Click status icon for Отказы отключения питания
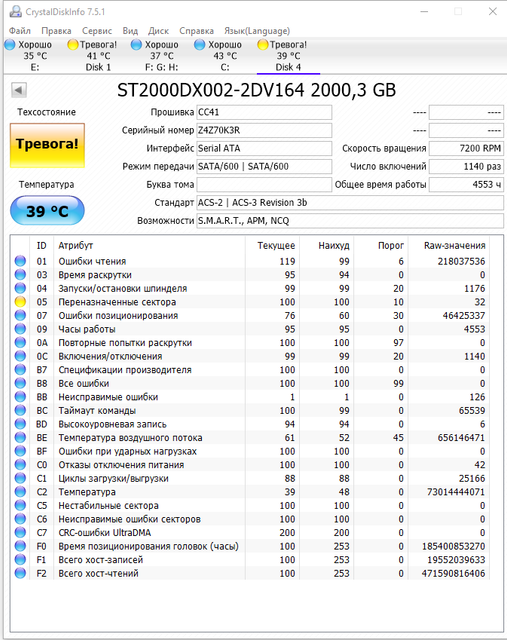Screen dimensions: 507x640 pos(20,464)
